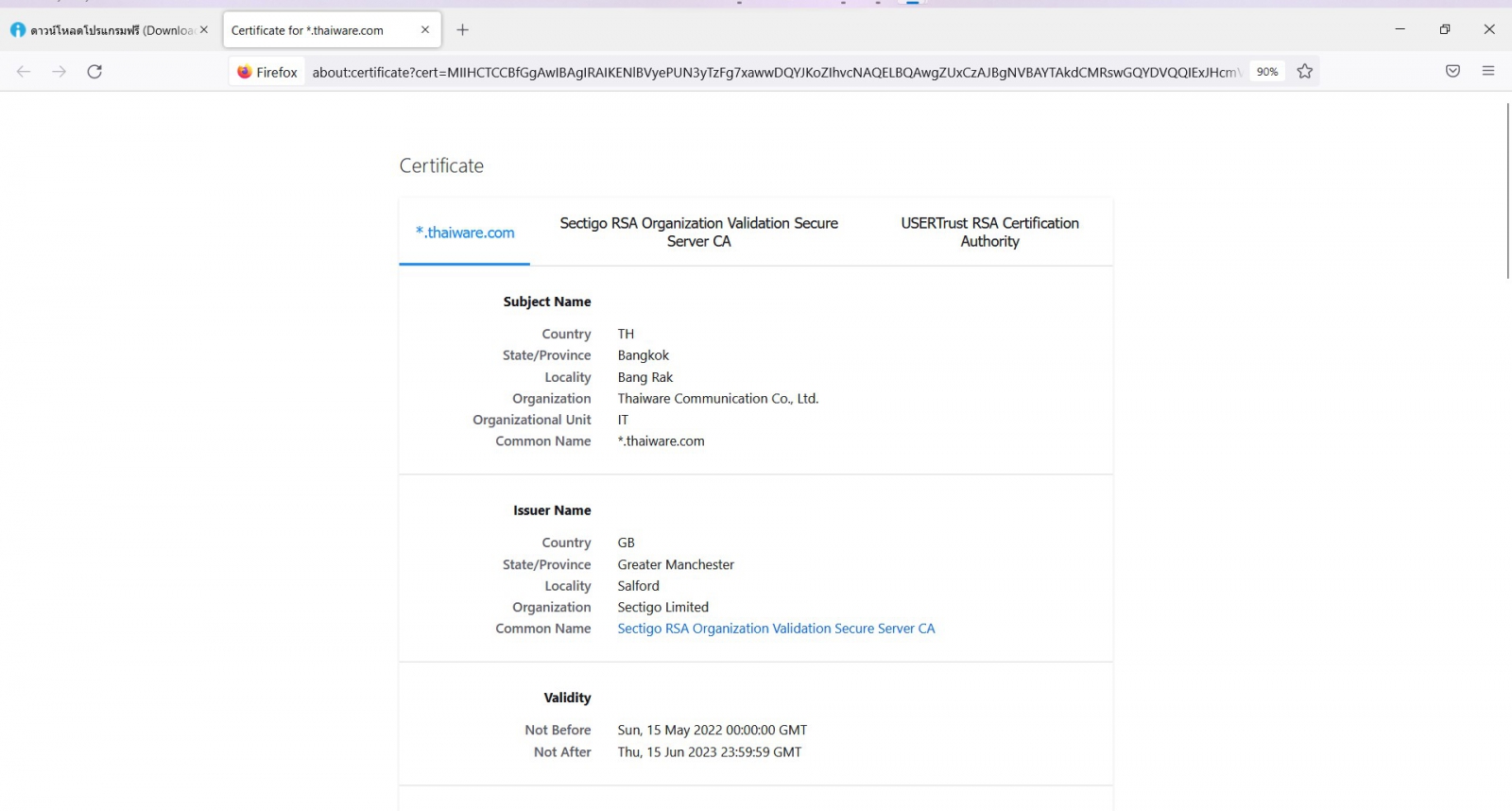The width and height of the screenshot is (1512, 811).
Task: Open the Firefox application menu
Action: coord(1488,72)
